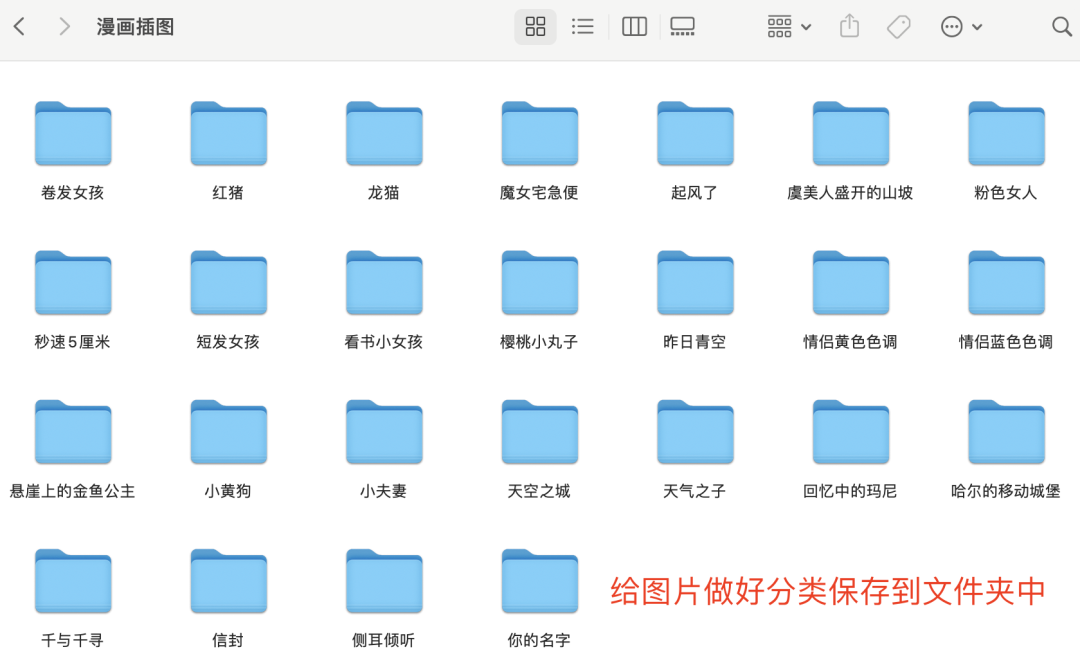1080x665 pixels.
Task: Click the folder name label 信封
Action: pyautogui.click(x=228, y=640)
